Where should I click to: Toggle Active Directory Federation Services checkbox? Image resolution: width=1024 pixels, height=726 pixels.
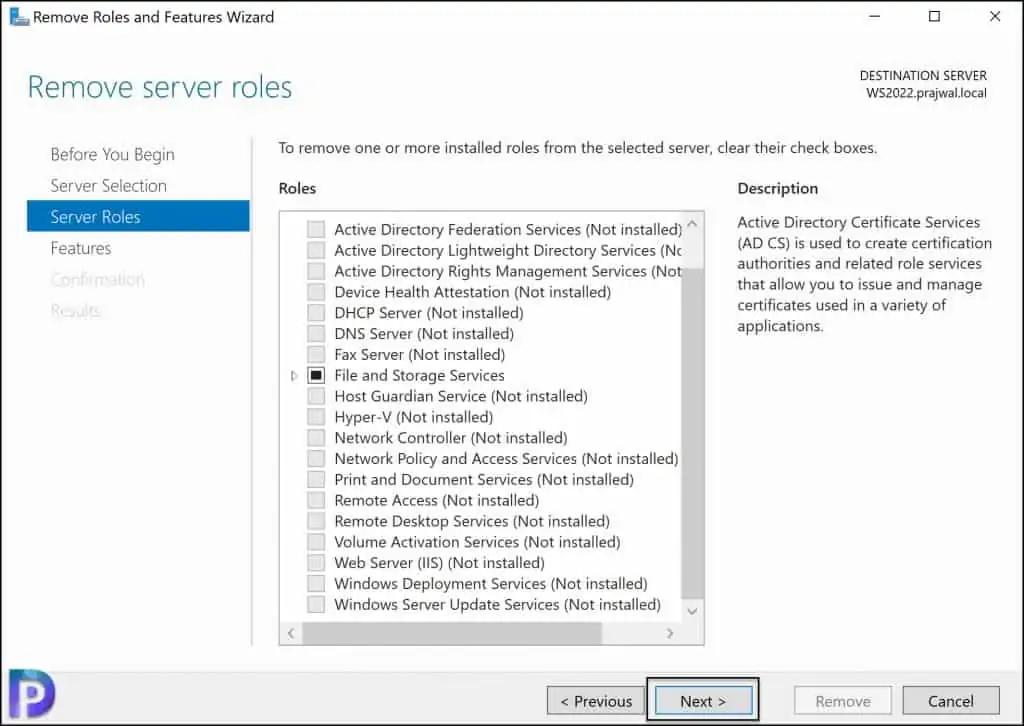pos(316,229)
